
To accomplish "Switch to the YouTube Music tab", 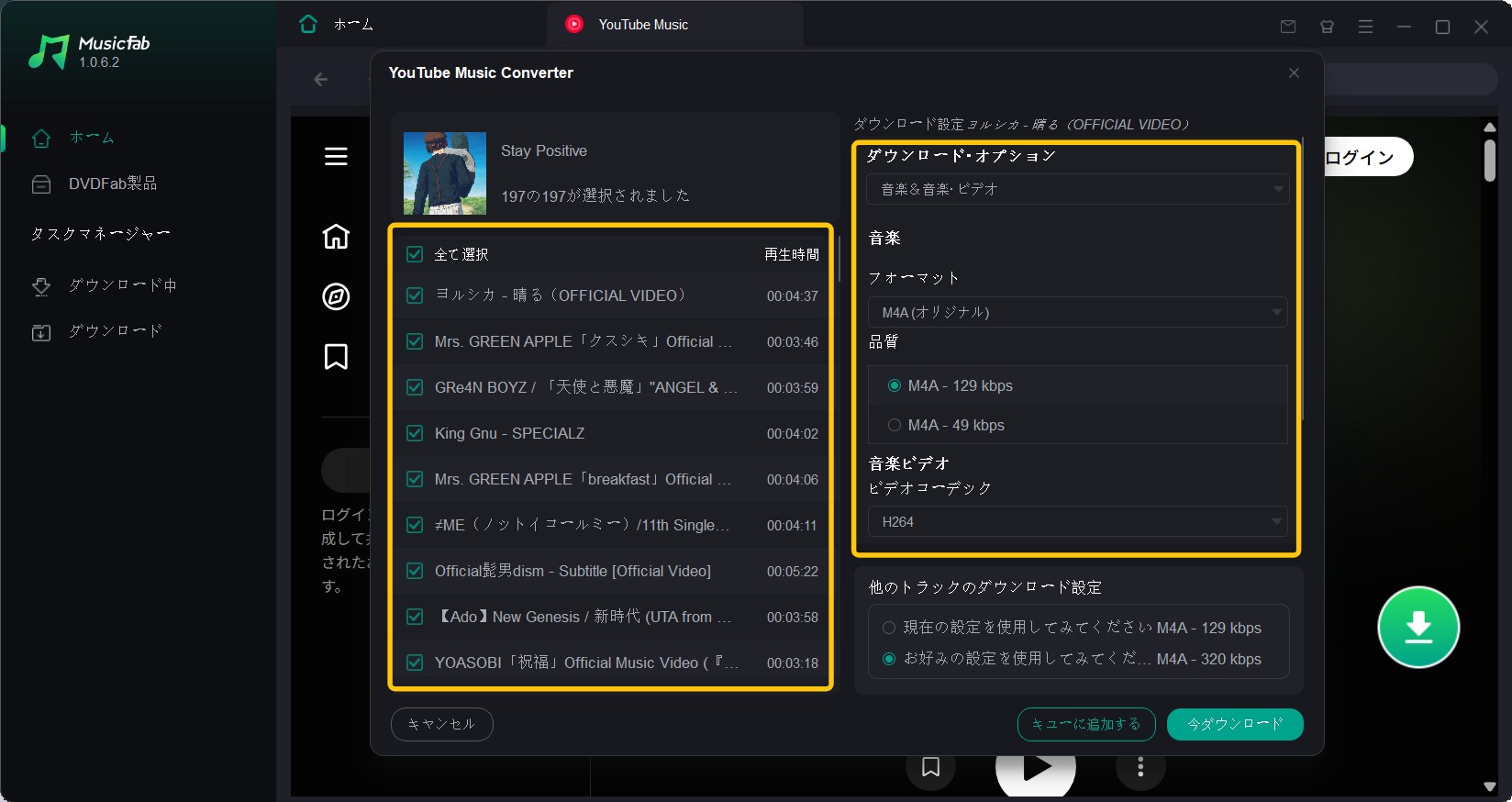I will (x=674, y=25).
